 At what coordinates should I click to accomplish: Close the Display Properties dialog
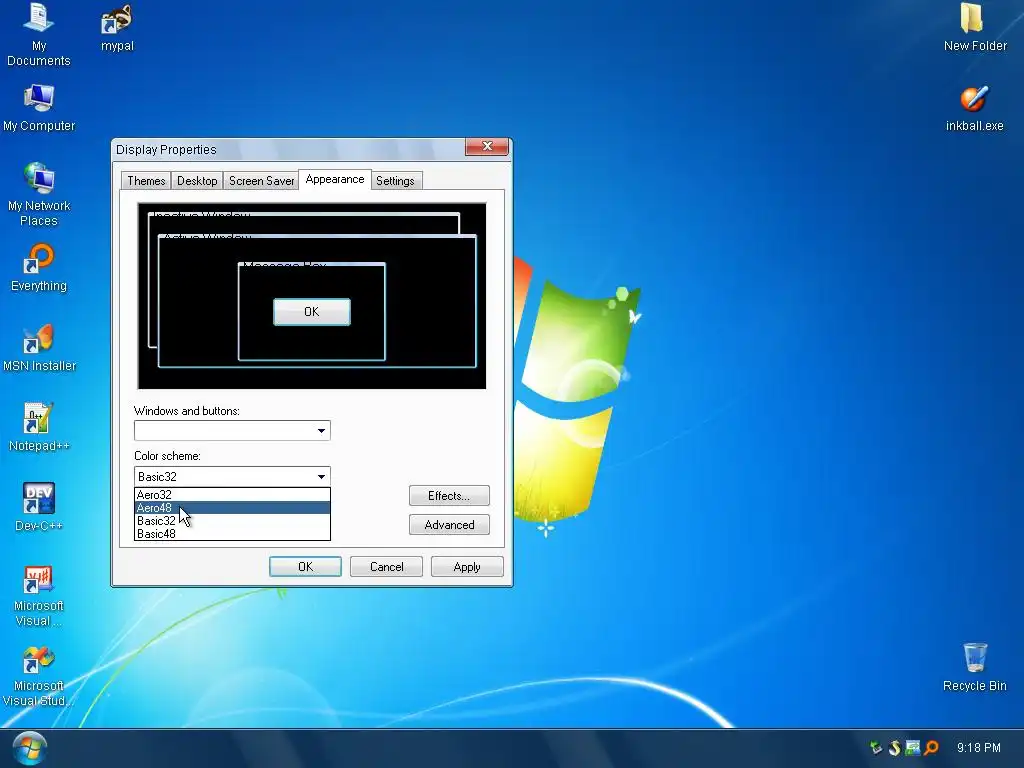click(487, 147)
